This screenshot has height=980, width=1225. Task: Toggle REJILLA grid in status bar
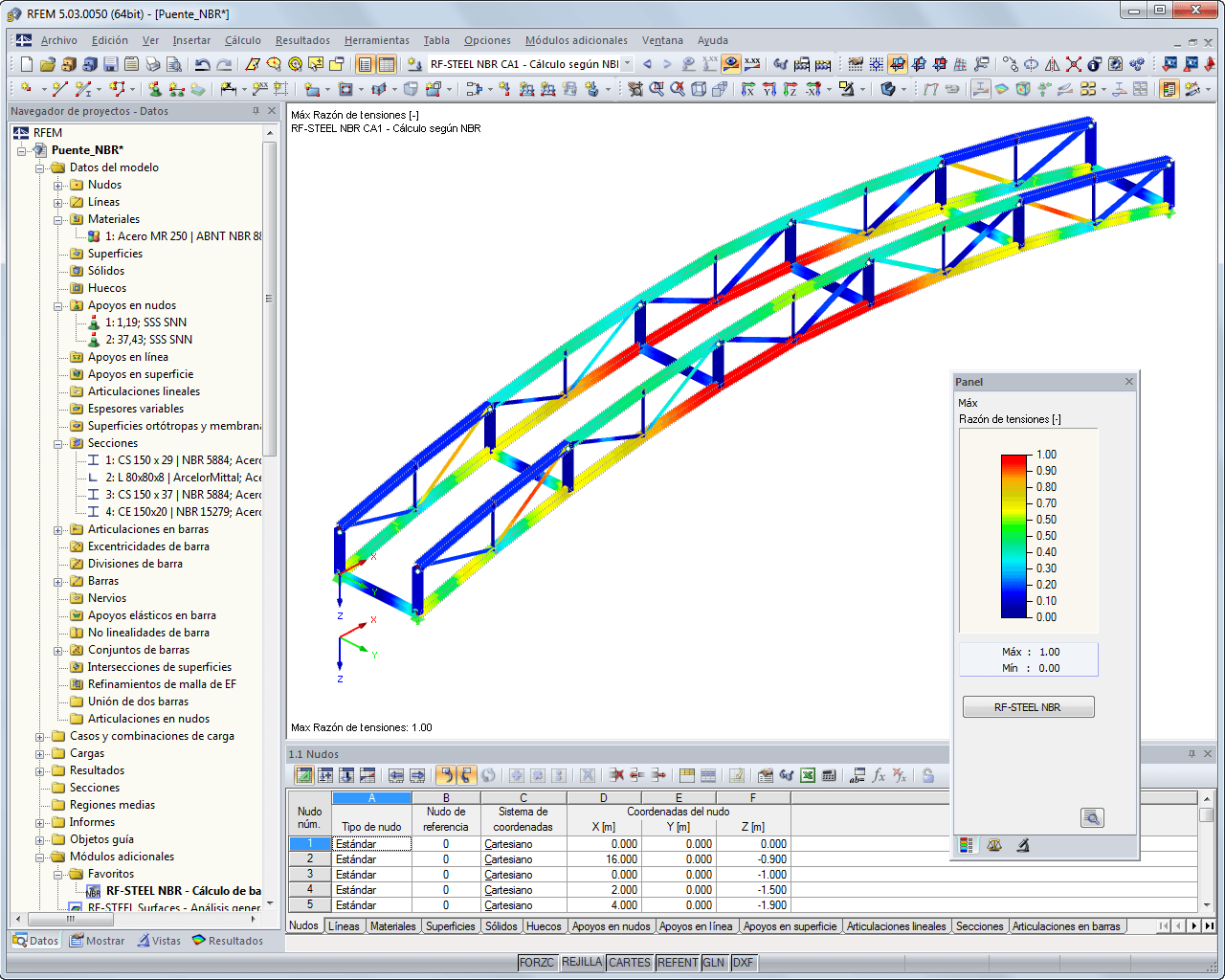pyautogui.click(x=582, y=962)
